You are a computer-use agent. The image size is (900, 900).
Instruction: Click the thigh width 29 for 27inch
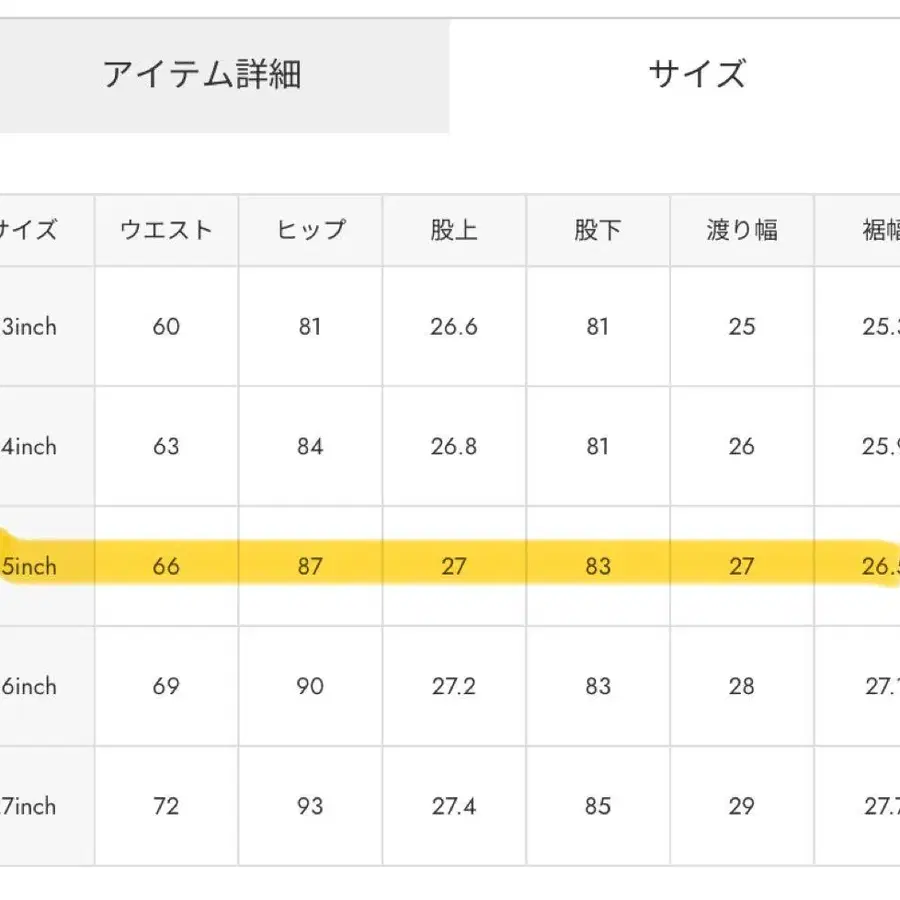pos(742,807)
